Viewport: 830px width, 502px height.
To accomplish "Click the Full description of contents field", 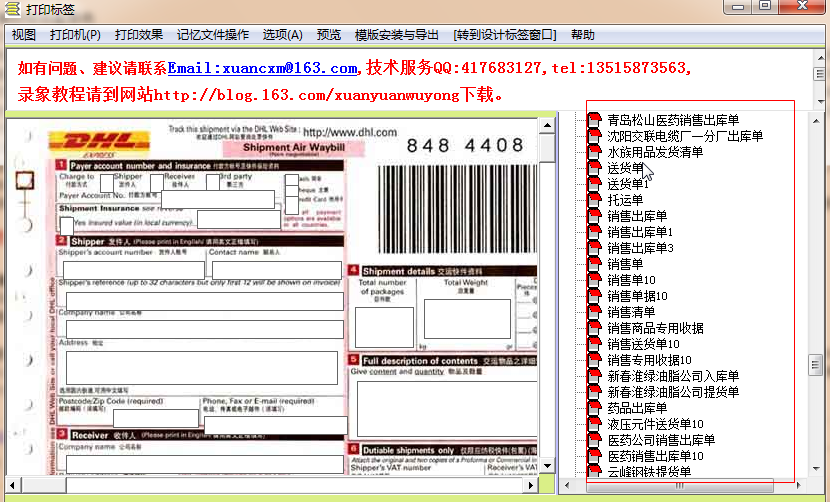I will point(447,408).
